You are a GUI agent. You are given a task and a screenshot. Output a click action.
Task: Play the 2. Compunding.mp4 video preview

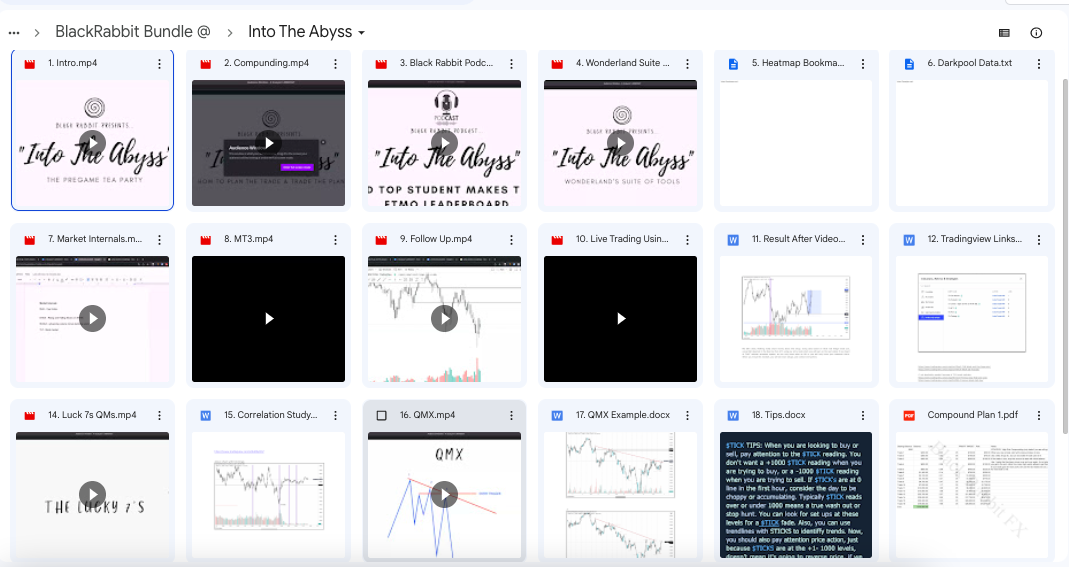pyautogui.click(x=268, y=143)
